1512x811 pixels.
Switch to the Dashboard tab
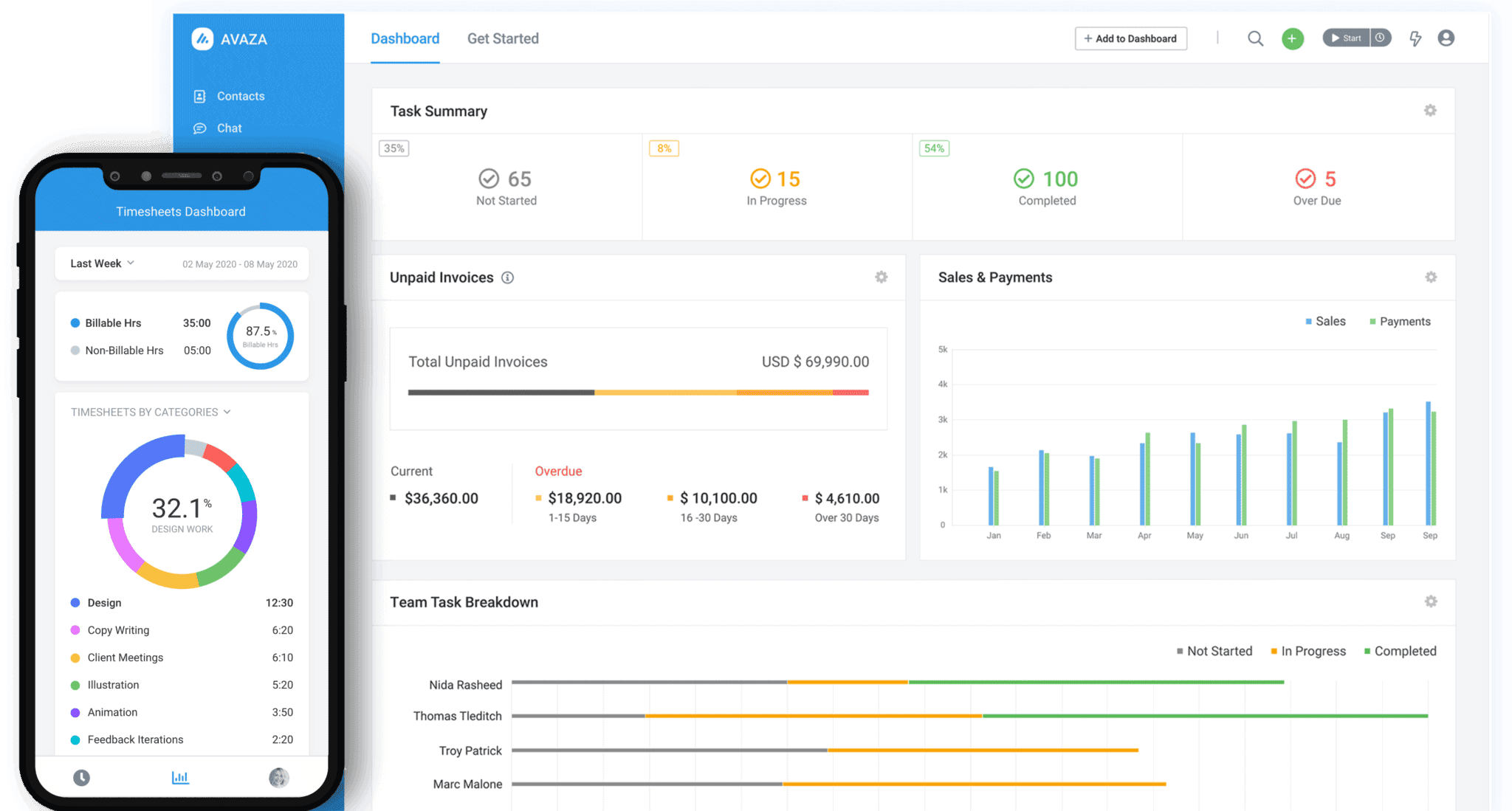[x=405, y=38]
